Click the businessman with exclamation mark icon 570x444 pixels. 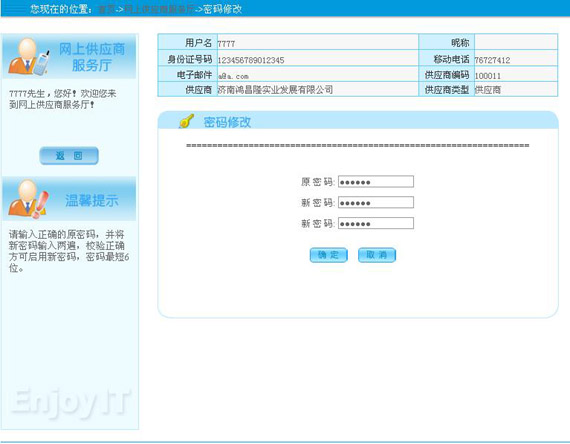[28, 199]
